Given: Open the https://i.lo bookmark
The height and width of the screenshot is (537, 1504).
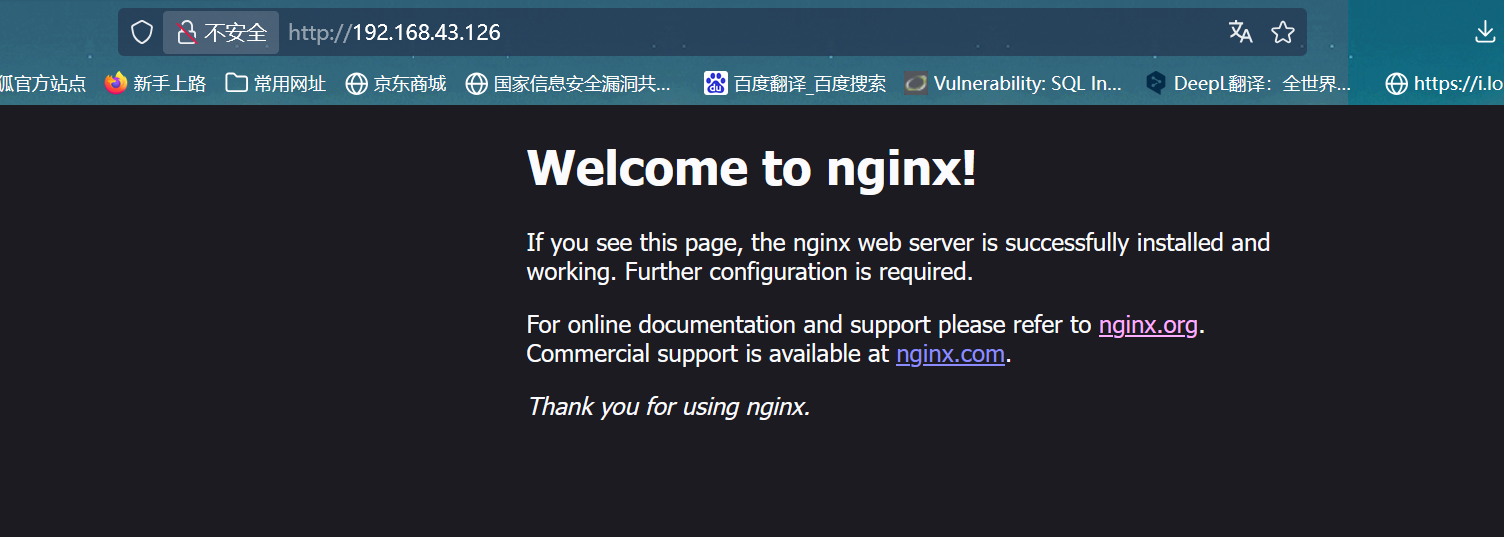Looking at the screenshot, I should click(1444, 84).
